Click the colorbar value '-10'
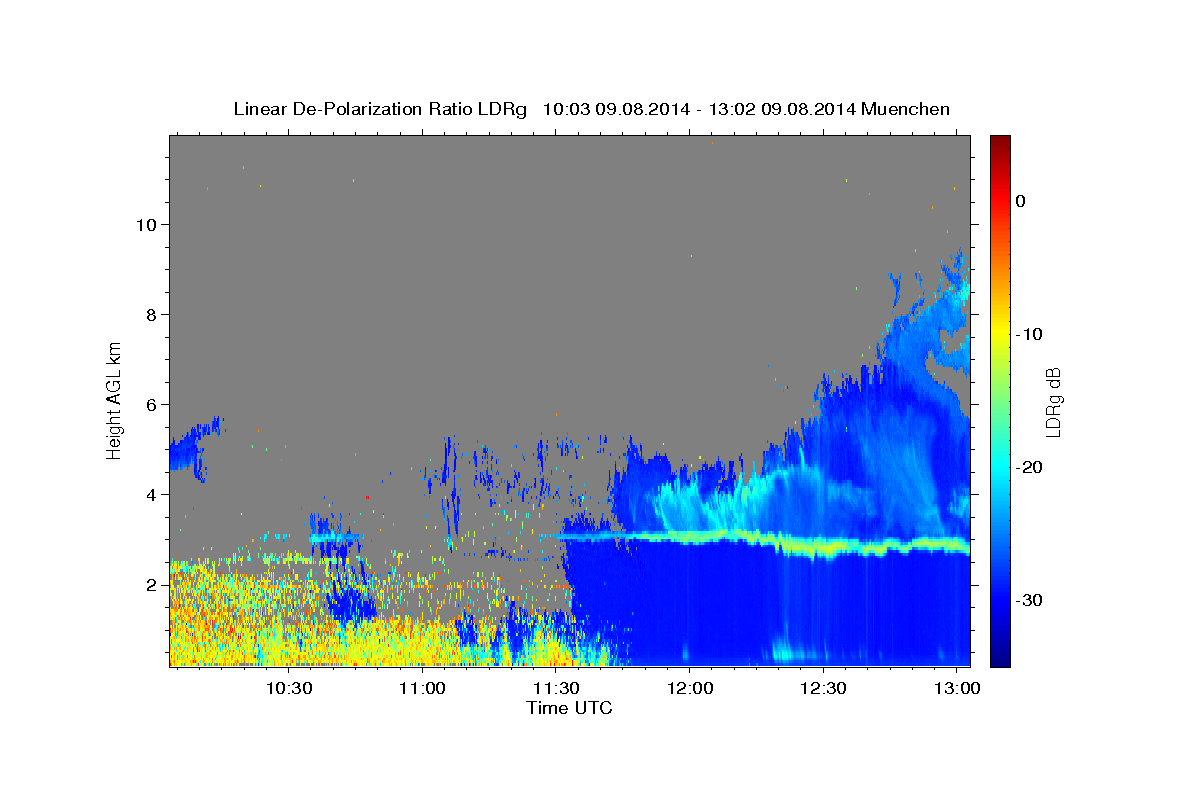This screenshot has width=1200, height=800. [x=1029, y=334]
